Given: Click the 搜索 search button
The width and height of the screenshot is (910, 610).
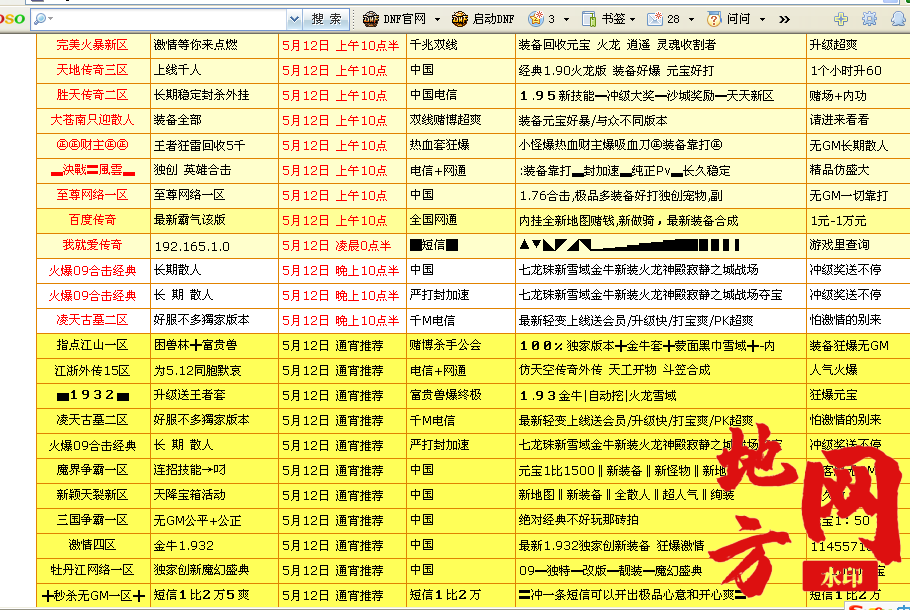Looking at the screenshot, I should 327,19.
